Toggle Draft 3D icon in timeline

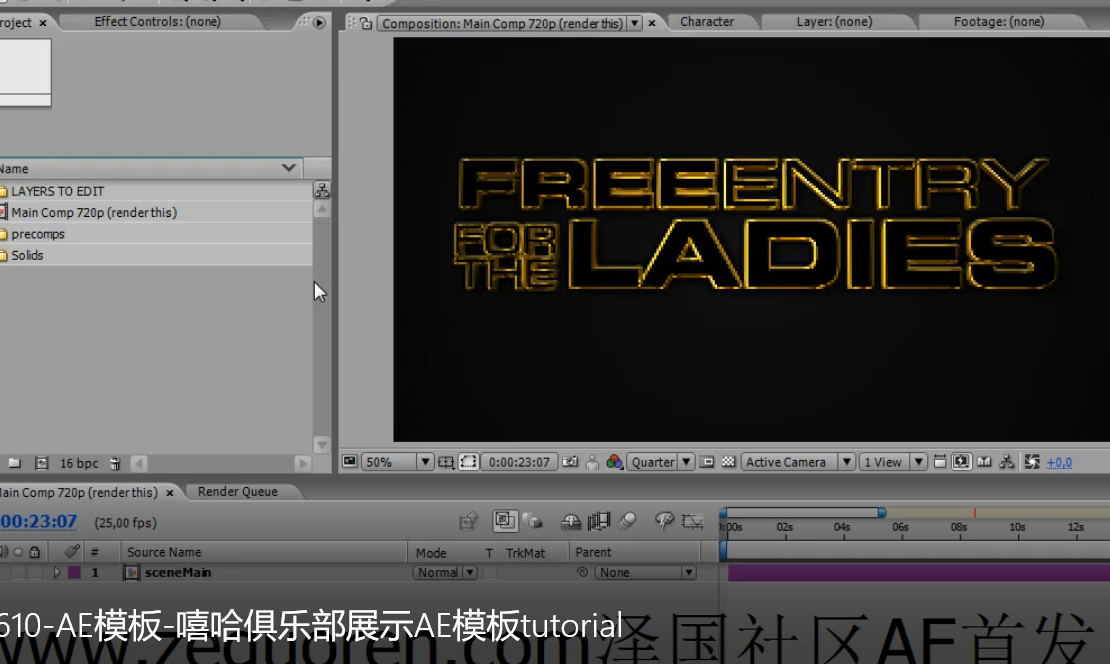click(533, 522)
